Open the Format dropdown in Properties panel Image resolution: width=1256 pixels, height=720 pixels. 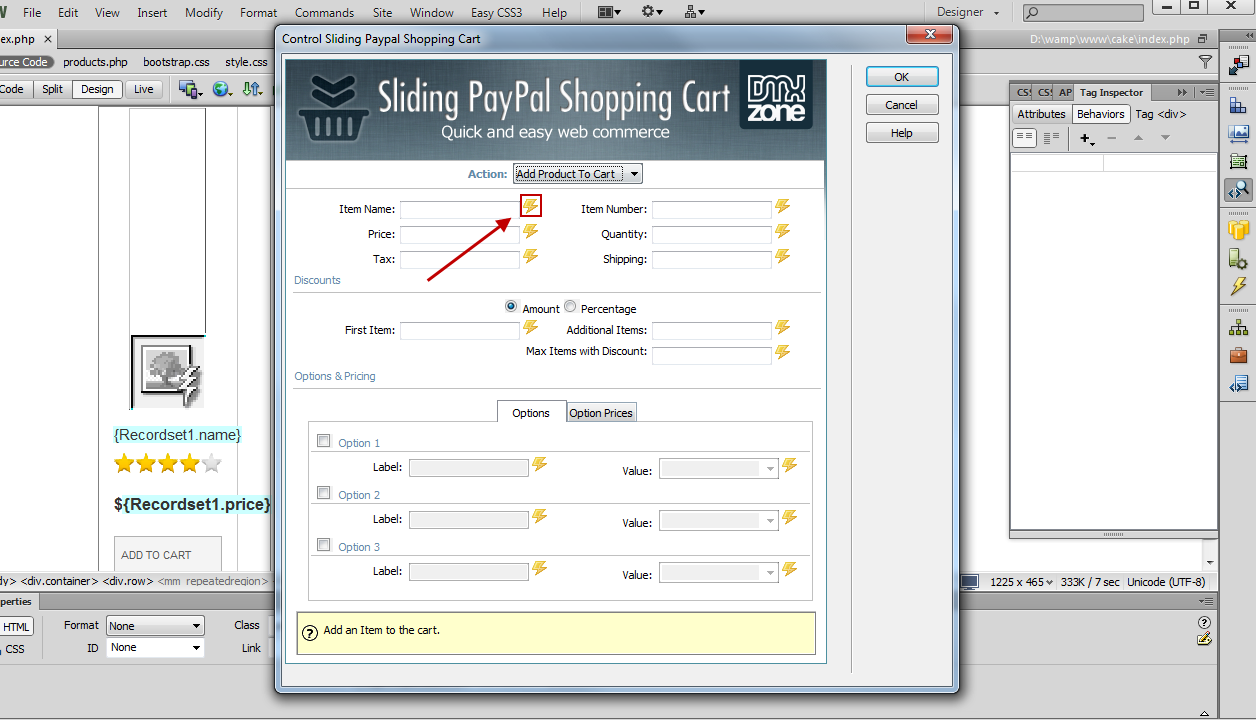pyautogui.click(x=155, y=626)
